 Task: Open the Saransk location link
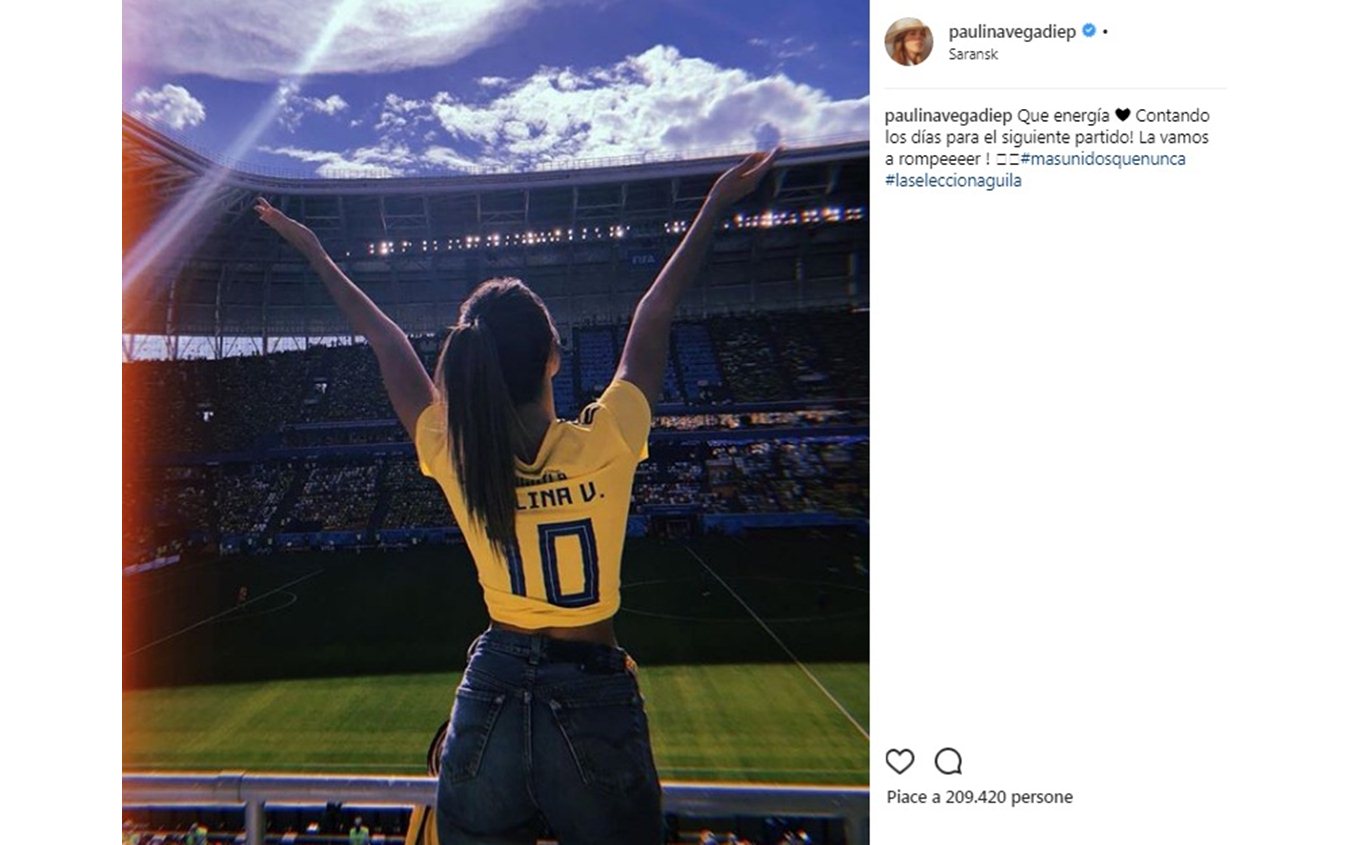pos(973,54)
